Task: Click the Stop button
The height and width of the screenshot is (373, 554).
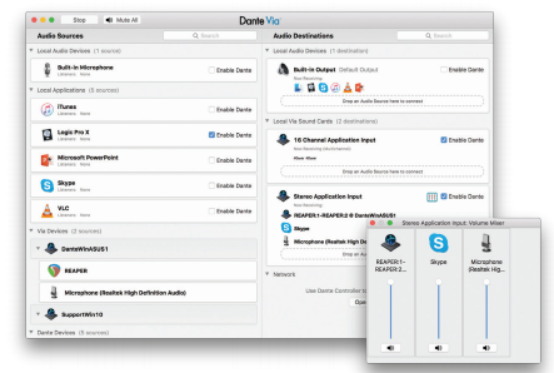Action: point(79,20)
